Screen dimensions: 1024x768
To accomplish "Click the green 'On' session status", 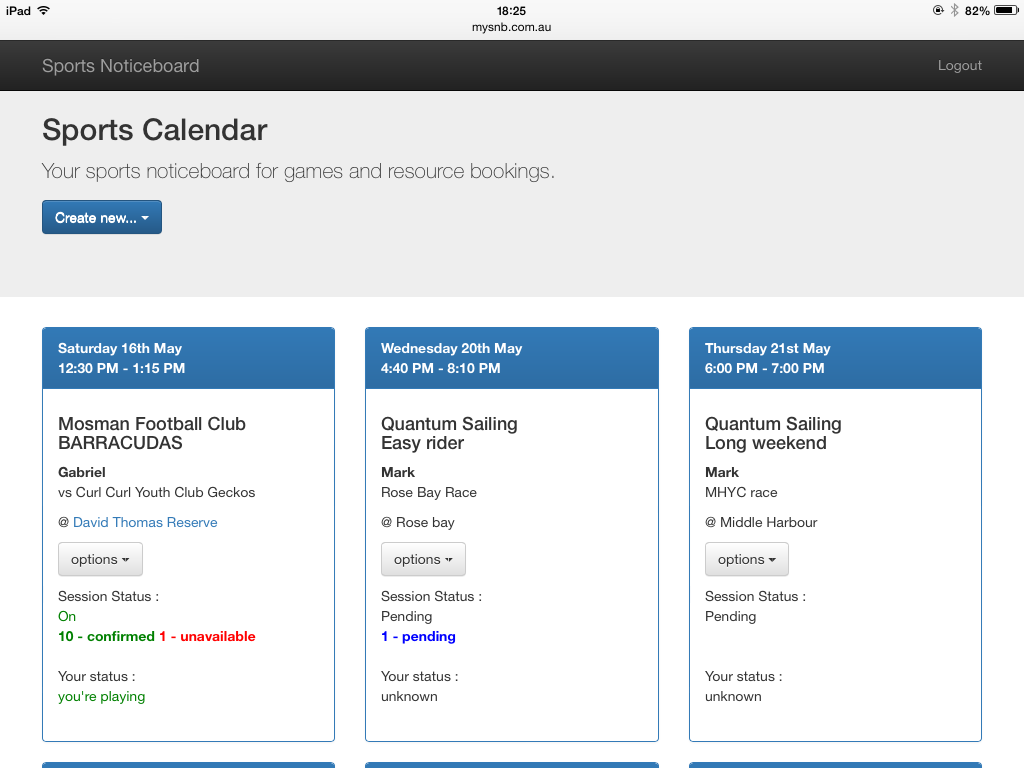I will tap(67, 616).
